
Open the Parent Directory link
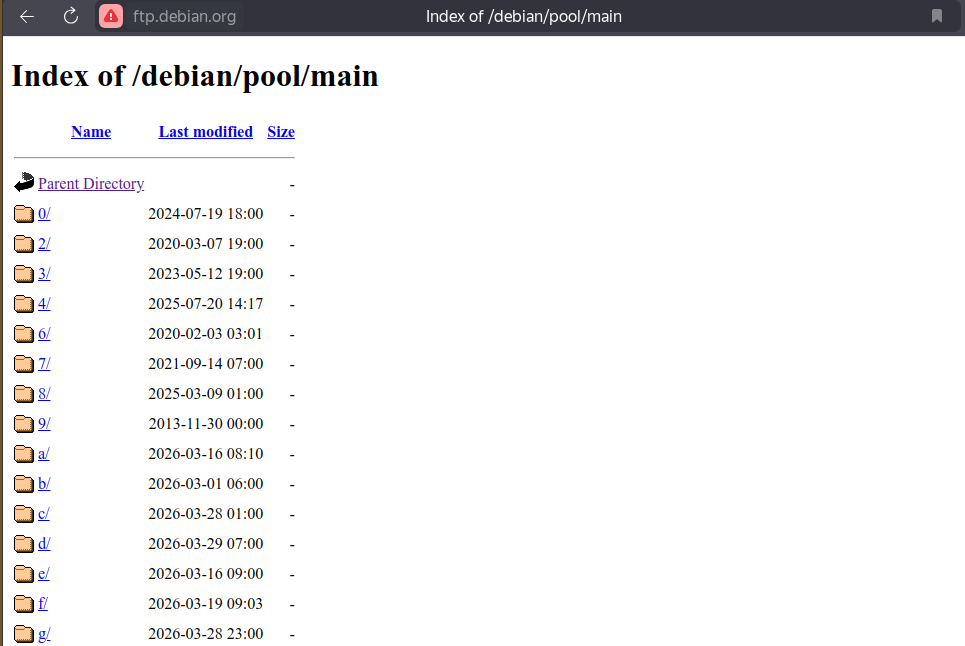[x=91, y=183]
